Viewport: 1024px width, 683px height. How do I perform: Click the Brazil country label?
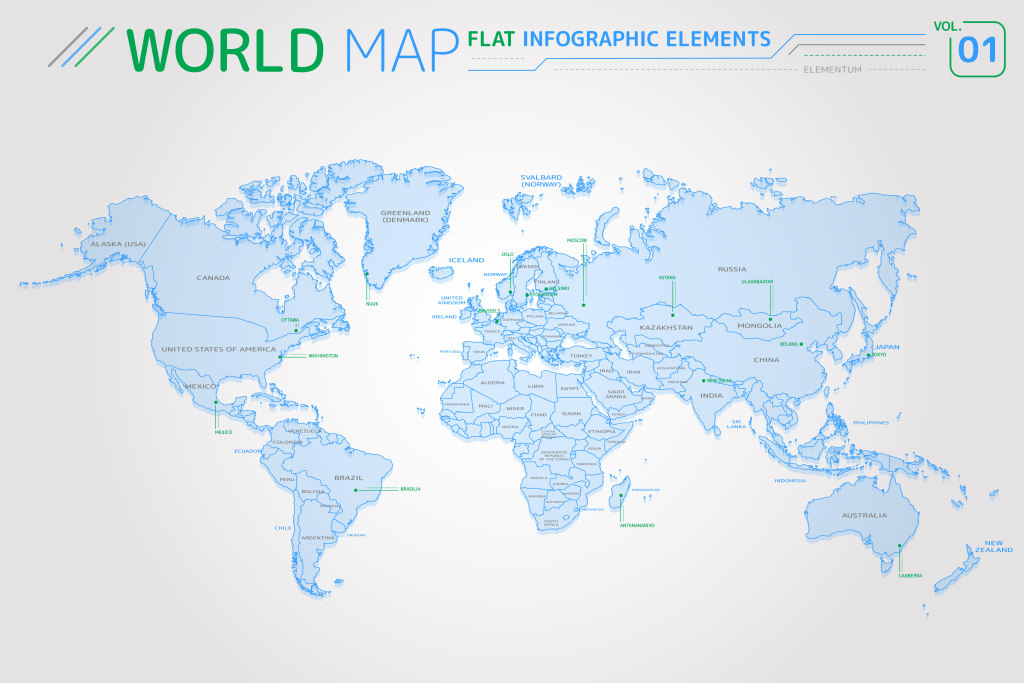coord(348,478)
